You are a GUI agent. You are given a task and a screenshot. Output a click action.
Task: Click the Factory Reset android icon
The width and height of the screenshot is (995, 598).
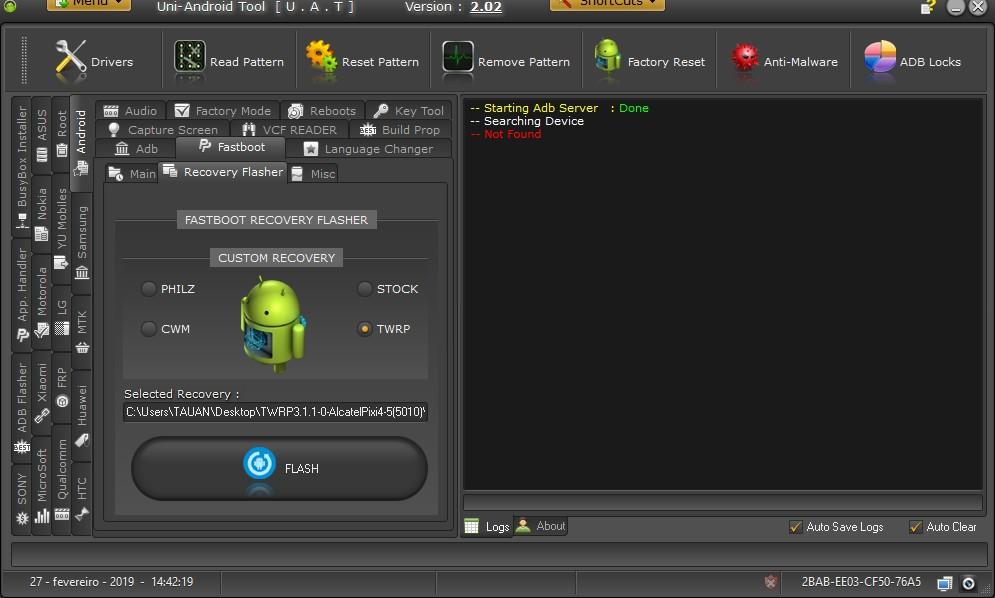pos(607,56)
